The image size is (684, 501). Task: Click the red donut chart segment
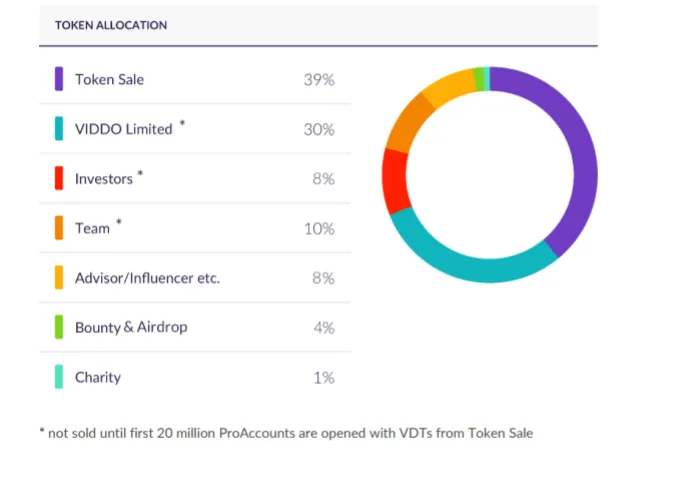click(395, 181)
